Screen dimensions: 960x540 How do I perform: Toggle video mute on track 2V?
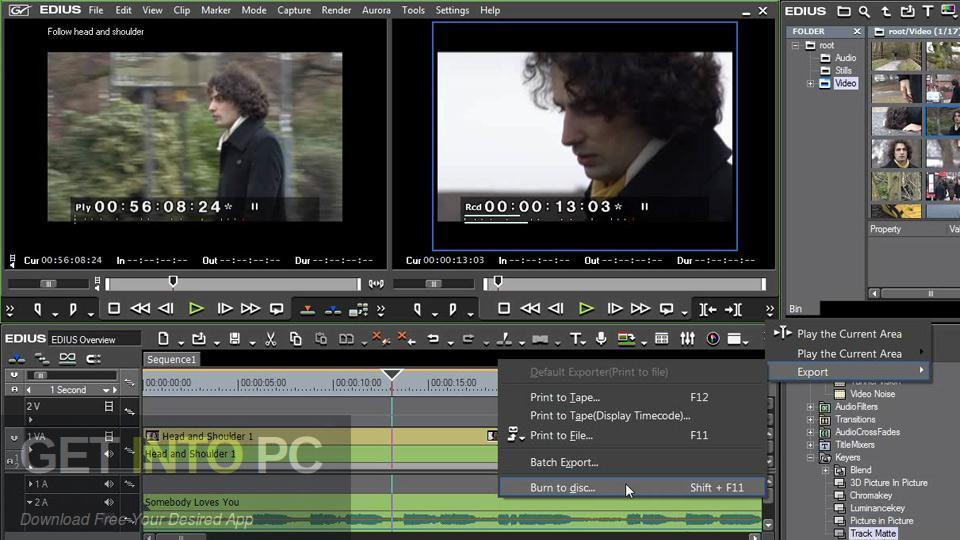(109, 406)
